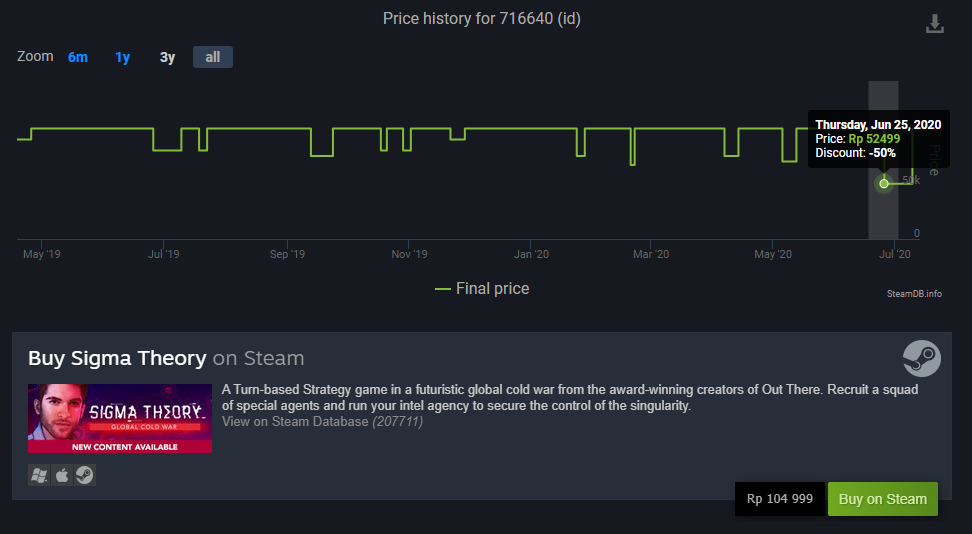Screen dimensions: 972x534
Task: Click the Steam logo in the header
Action: click(922, 358)
